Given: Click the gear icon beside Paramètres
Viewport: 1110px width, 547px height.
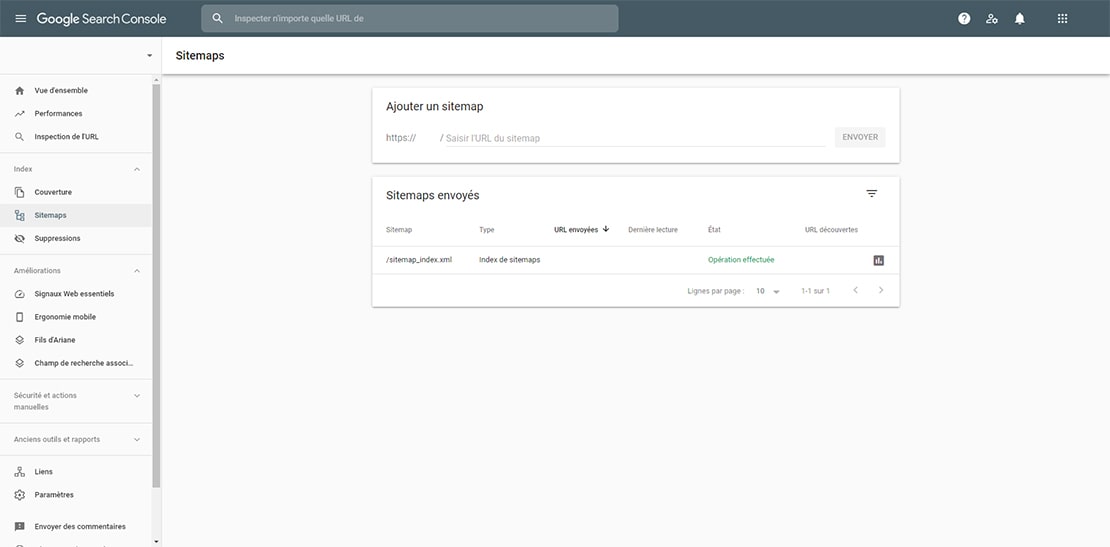Looking at the screenshot, I should (x=20, y=495).
